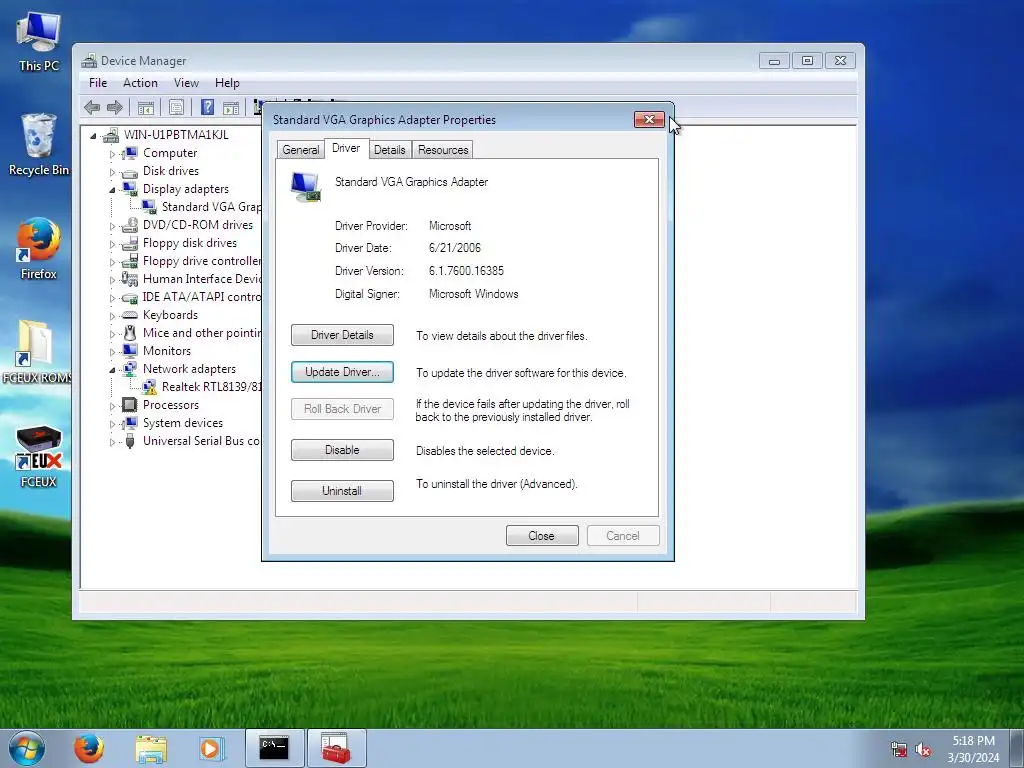Click driver date 6/21/2006 text

(x=455, y=248)
